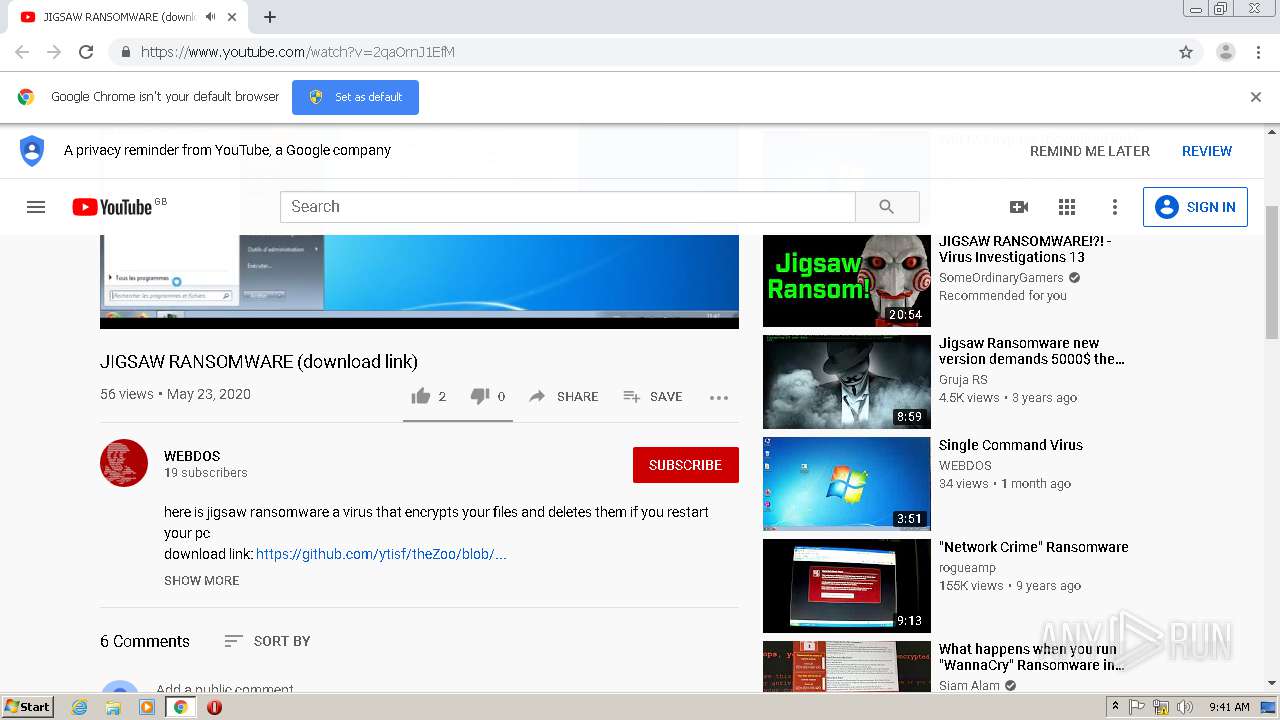1280x720 pixels.
Task: Save the video to a playlist
Action: 653,397
